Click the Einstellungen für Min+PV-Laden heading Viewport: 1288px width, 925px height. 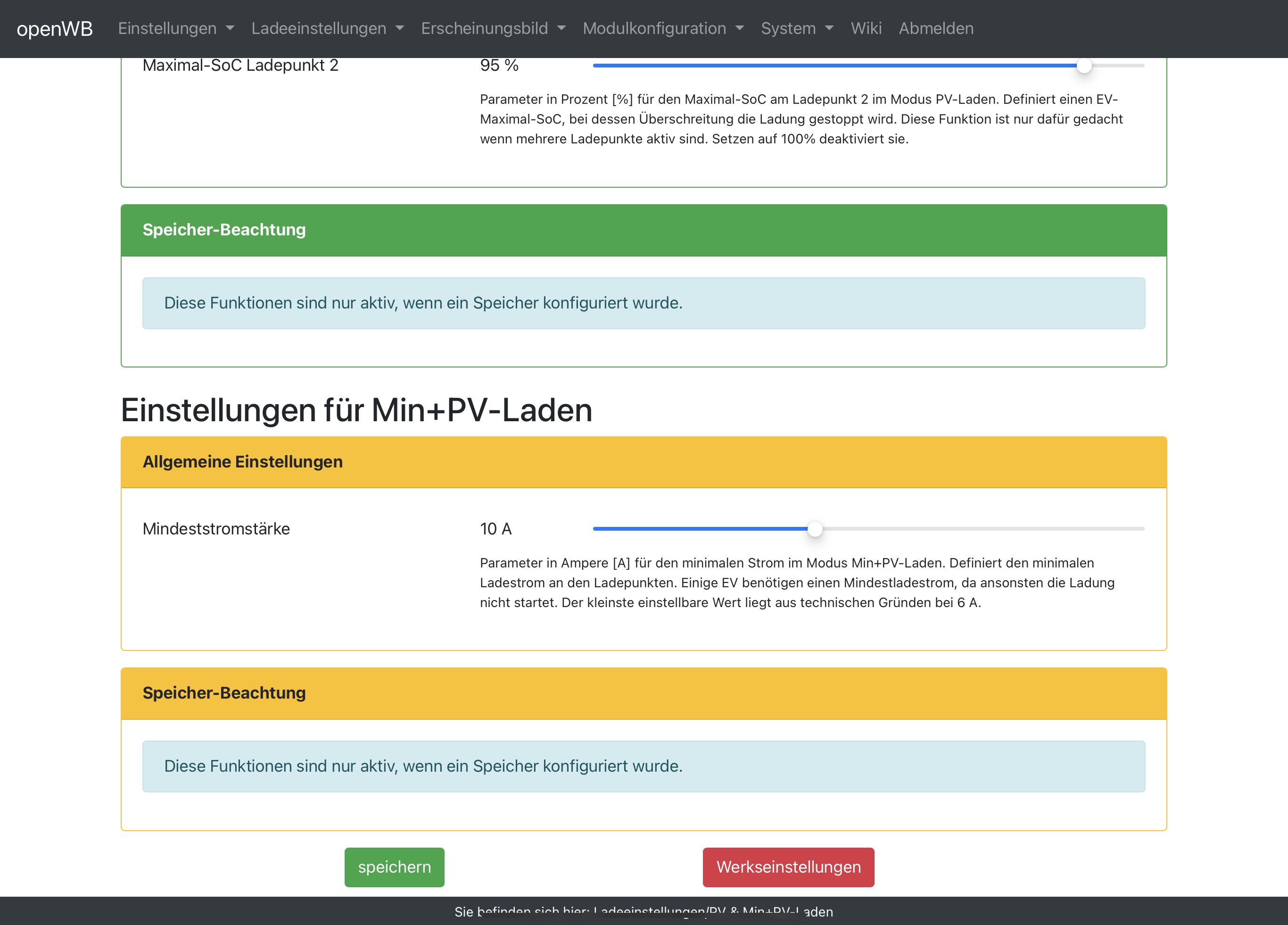356,410
